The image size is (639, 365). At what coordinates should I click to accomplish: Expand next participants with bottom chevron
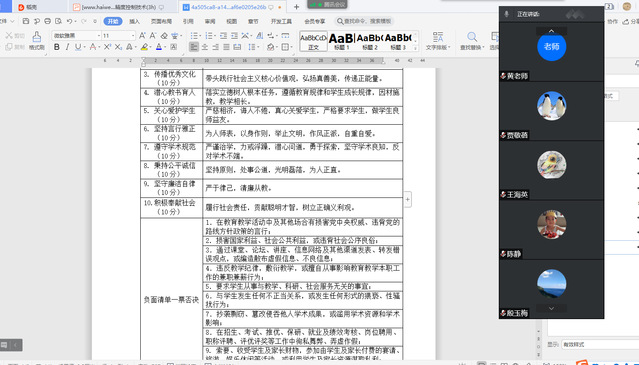click(x=551, y=308)
